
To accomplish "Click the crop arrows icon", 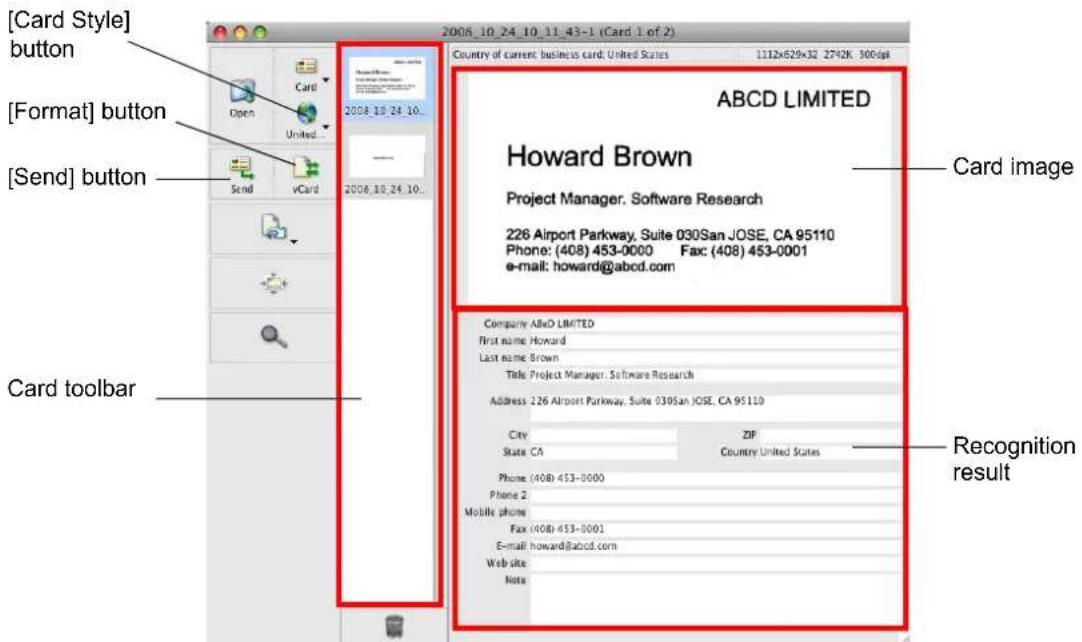I will coord(274,284).
